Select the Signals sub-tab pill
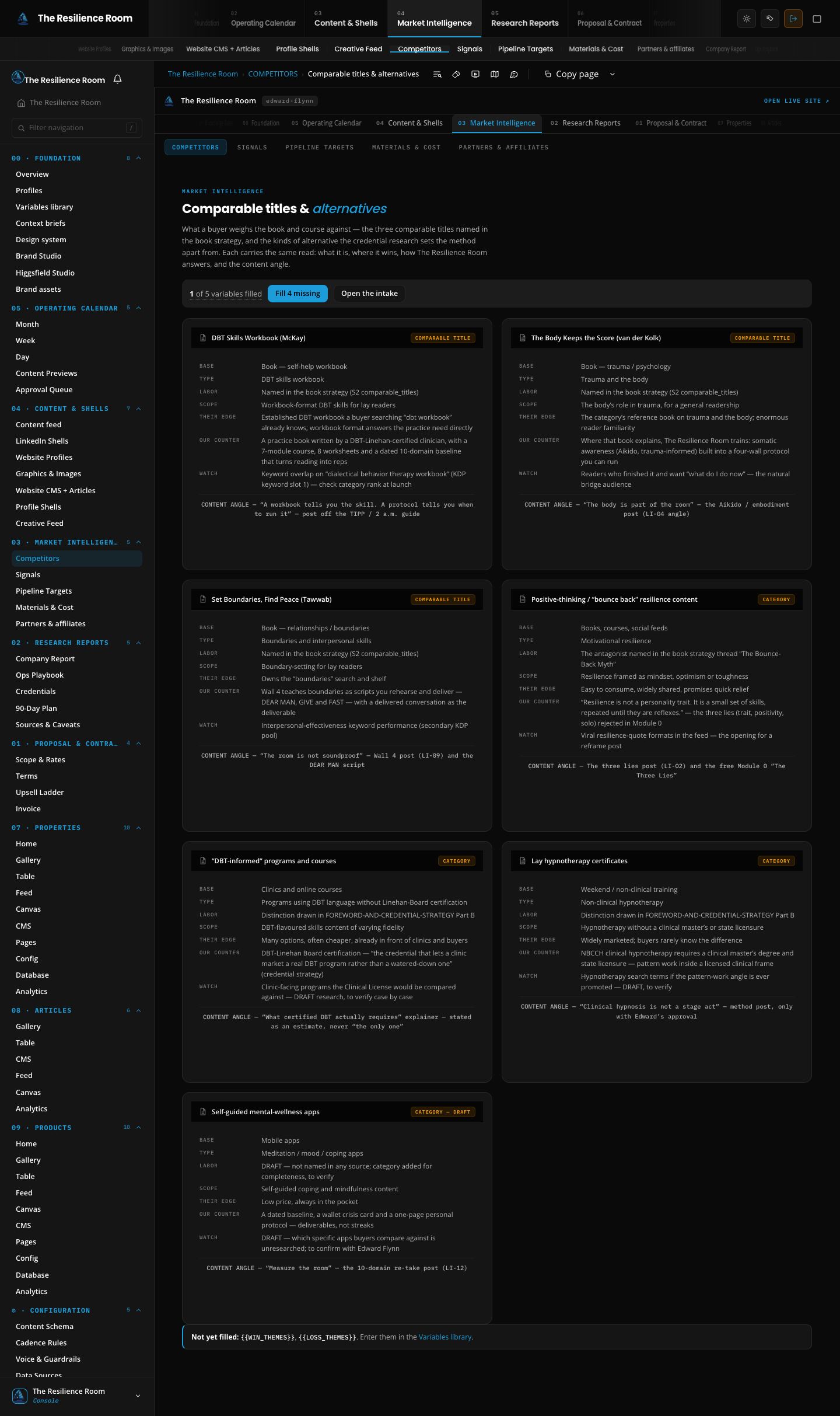 tap(252, 148)
